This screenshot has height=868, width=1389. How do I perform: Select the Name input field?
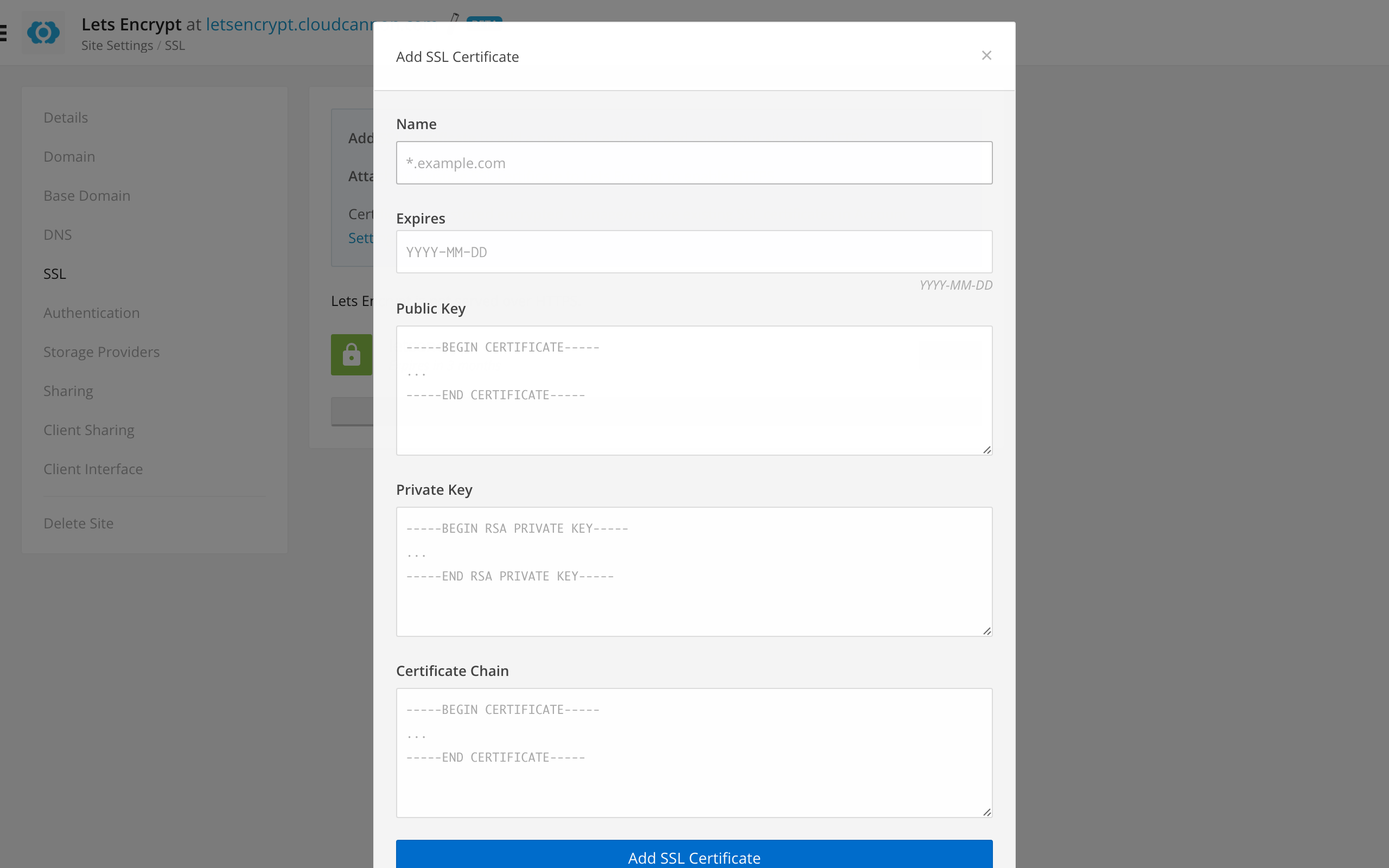coord(694,163)
